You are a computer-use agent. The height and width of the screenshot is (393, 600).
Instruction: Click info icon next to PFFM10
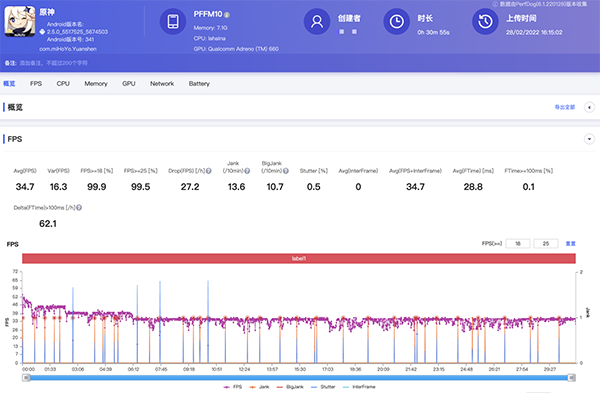tap(227, 15)
